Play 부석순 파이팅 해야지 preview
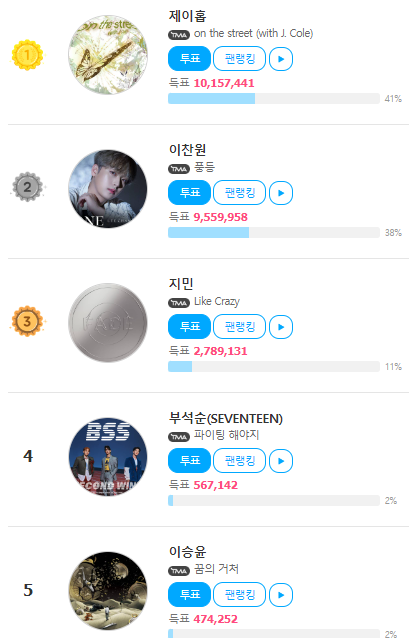The width and height of the screenshot is (416, 638). click(x=281, y=461)
